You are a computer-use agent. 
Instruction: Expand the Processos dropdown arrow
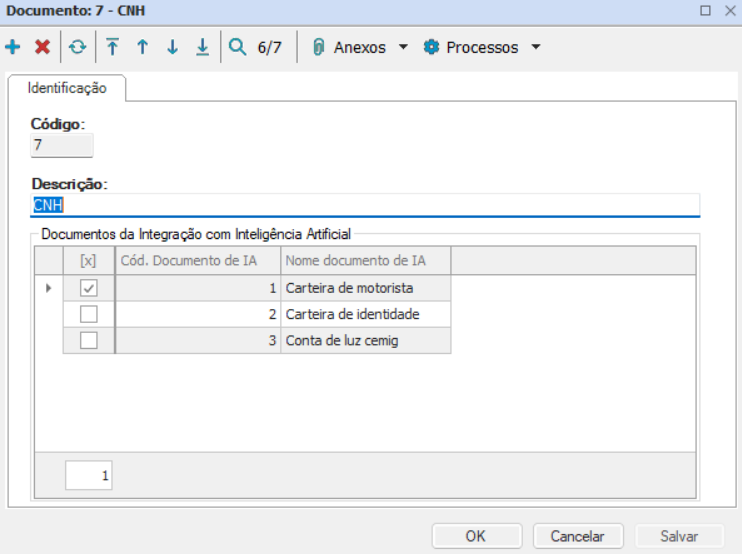(x=535, y=47)
